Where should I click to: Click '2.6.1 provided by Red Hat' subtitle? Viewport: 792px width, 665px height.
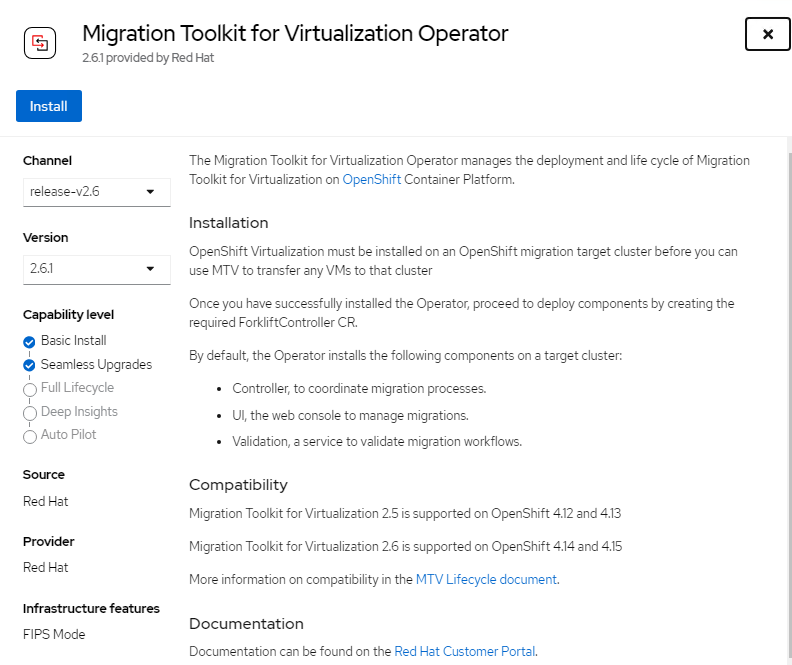point(148,58)
